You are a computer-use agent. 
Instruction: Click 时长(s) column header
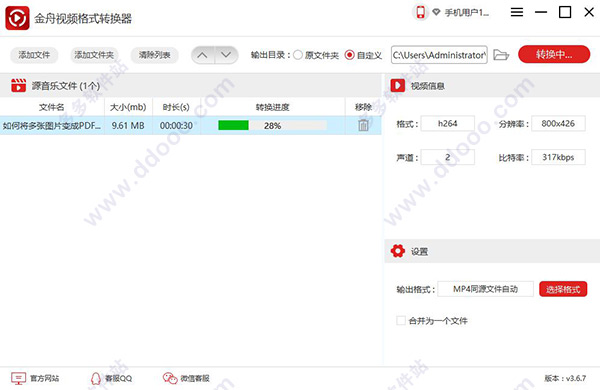click(176, 107)
